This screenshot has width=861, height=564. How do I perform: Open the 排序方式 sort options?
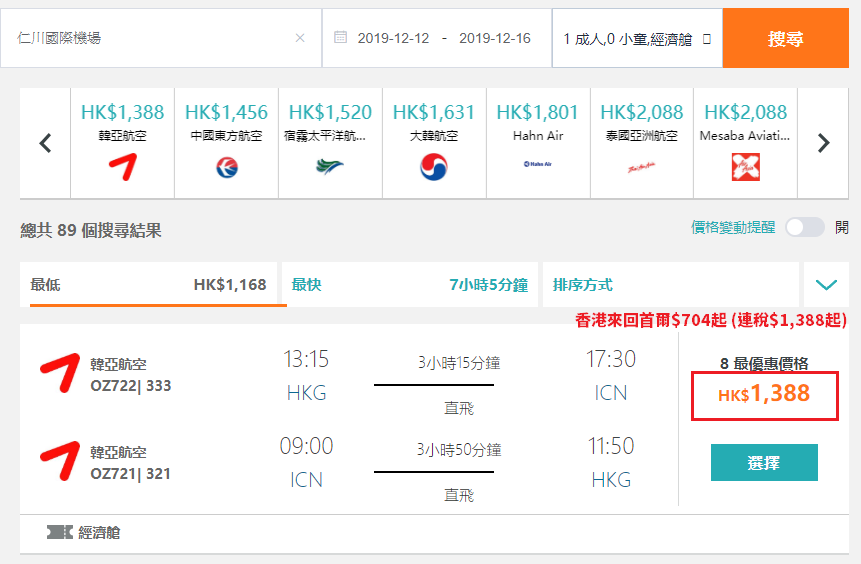pyautogui.click(x=670, y=284)
